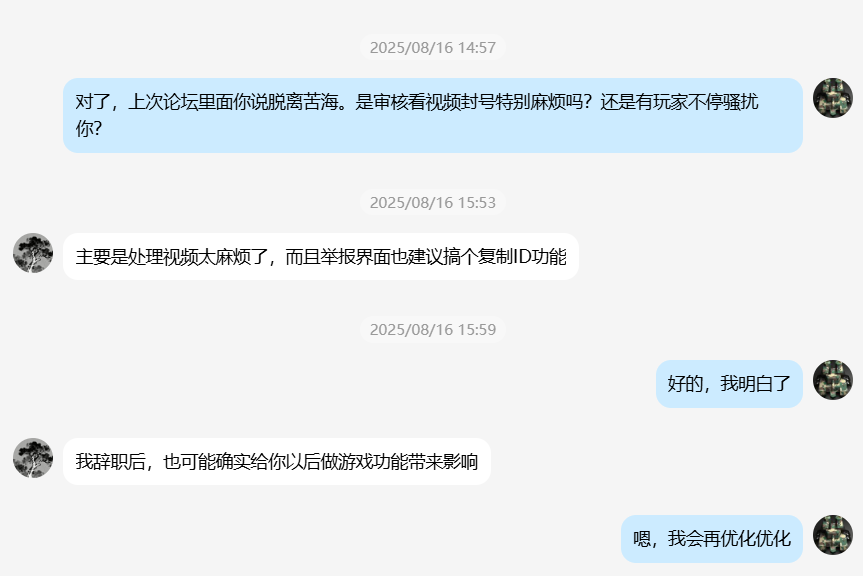
Task: Click the words 审核看视频封号 in the first bubble
Action: coord(434,102)
